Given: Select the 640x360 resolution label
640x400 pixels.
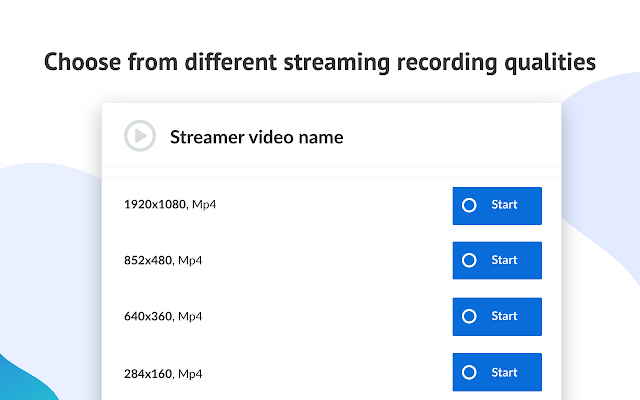Looking at the screenshot, I should tap(148, 316).
